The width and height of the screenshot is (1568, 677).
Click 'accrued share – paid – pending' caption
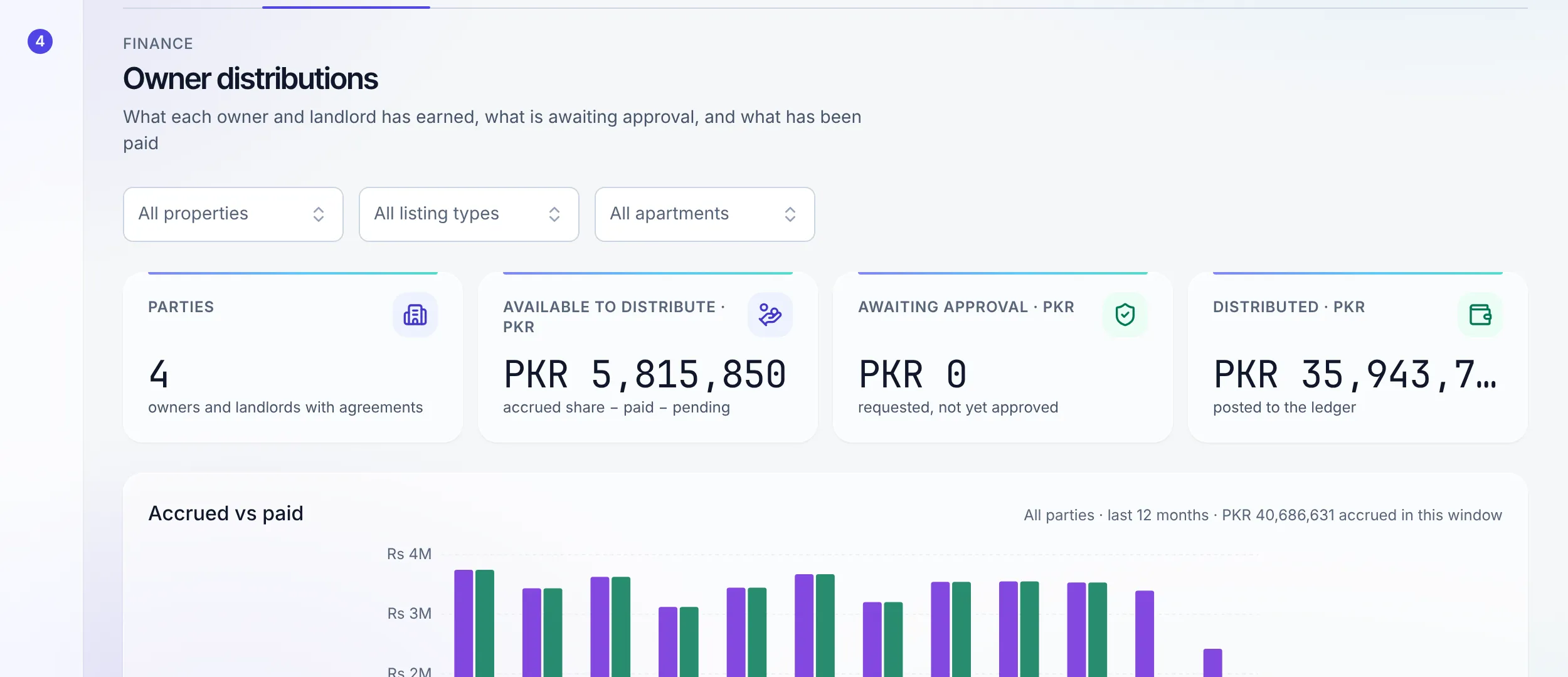pyautogui.click(x=617, y=407)
